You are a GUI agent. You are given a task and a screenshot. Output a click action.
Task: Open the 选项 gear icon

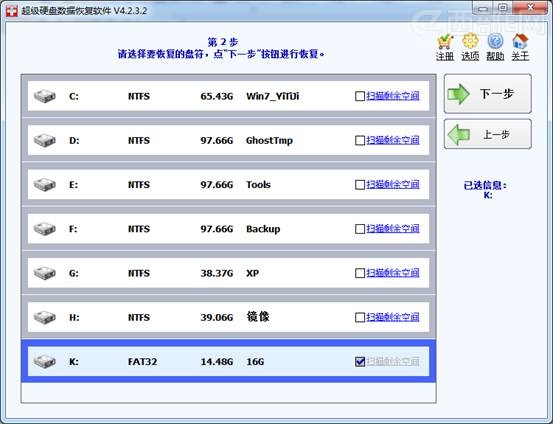470,42
